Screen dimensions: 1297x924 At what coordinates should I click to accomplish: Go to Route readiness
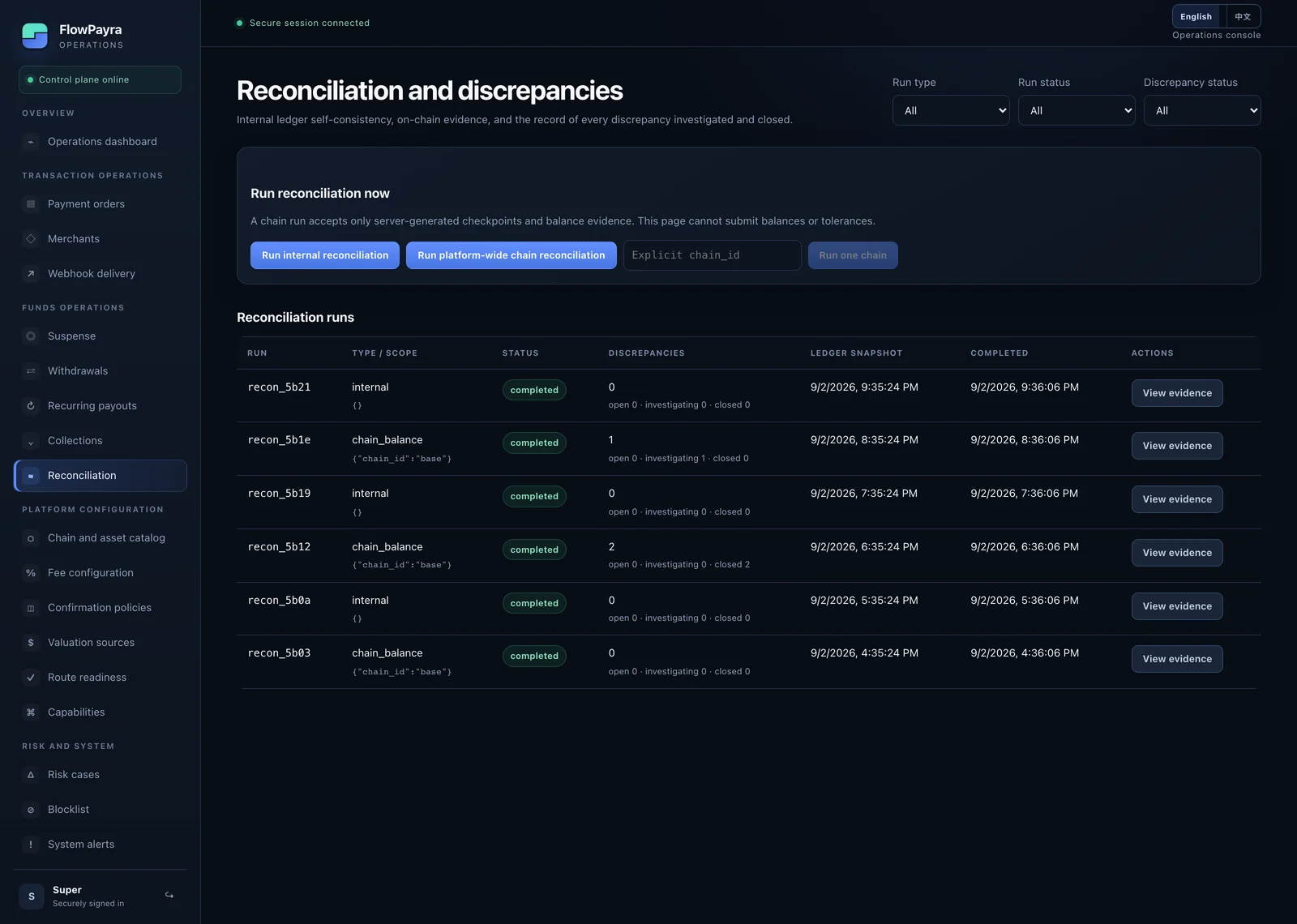point(101,678)
